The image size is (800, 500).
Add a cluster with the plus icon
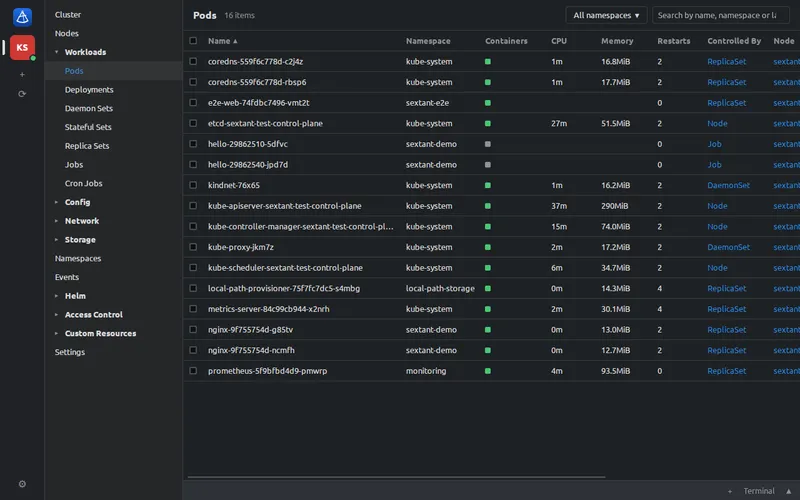coord(22,74)
